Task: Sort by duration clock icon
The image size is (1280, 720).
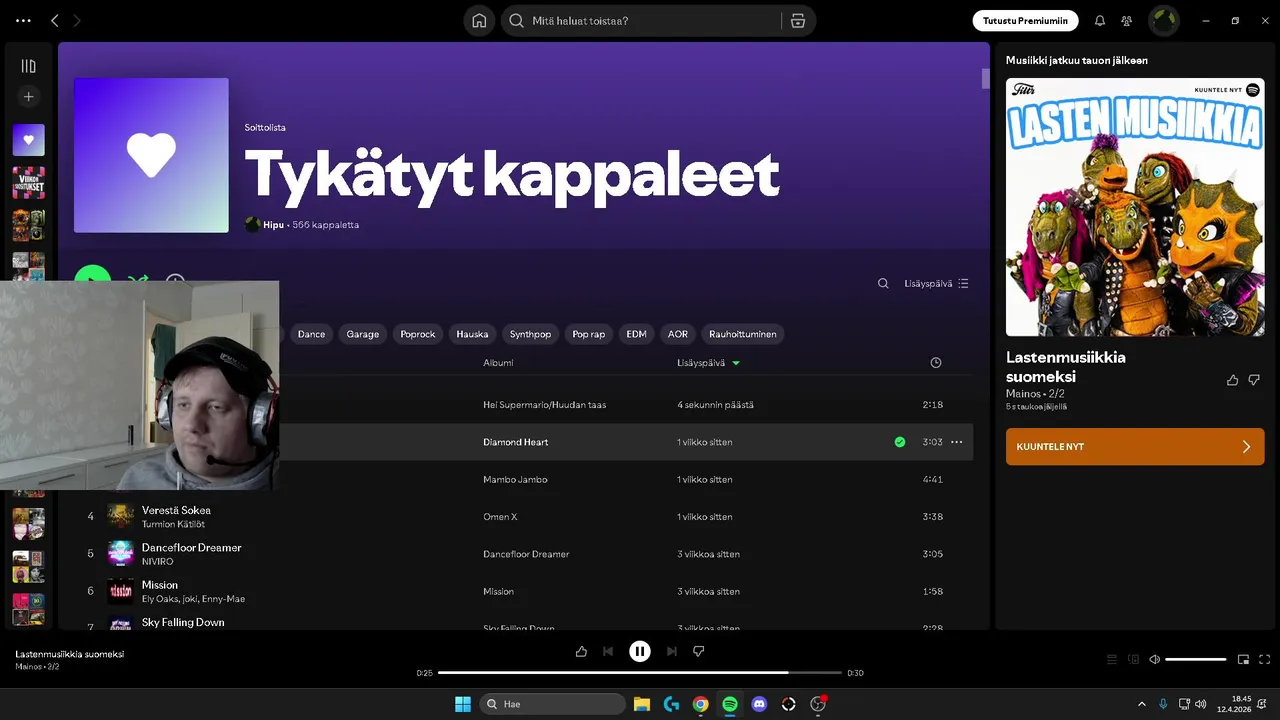Action: [936, 363]
